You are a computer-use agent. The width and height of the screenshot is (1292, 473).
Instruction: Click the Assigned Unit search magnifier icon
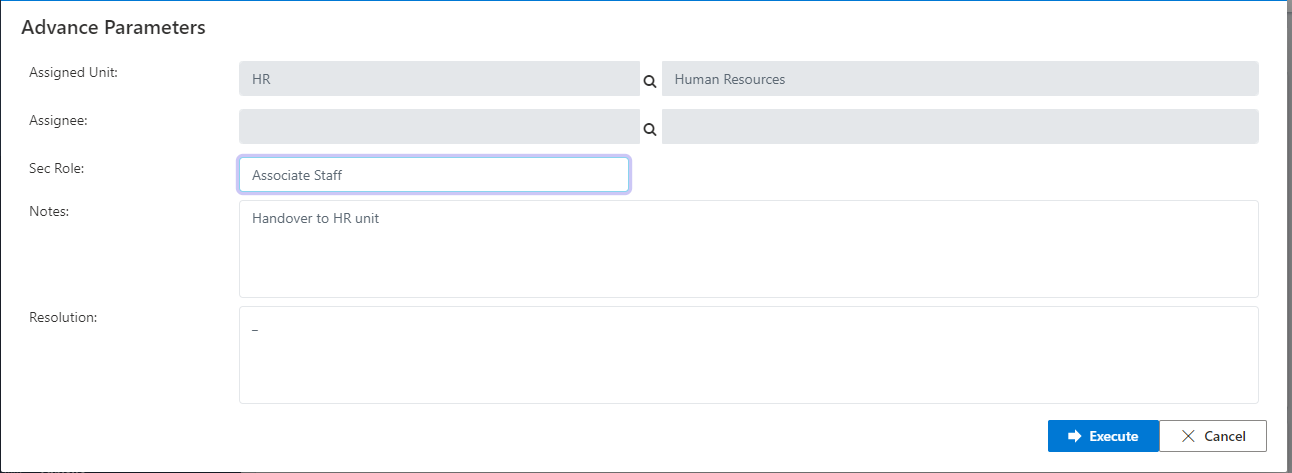coord(649,81)
